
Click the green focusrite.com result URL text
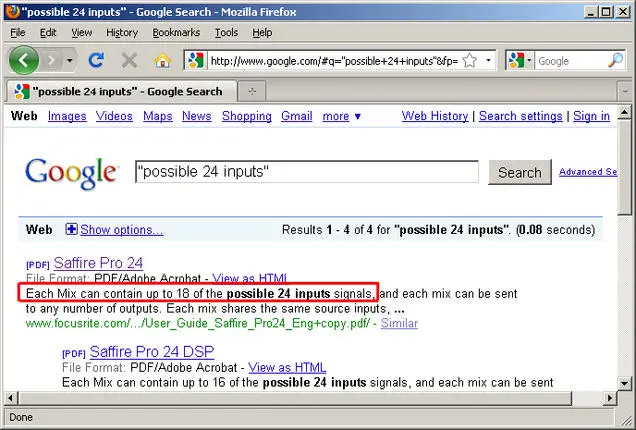[x=198, y=323]
